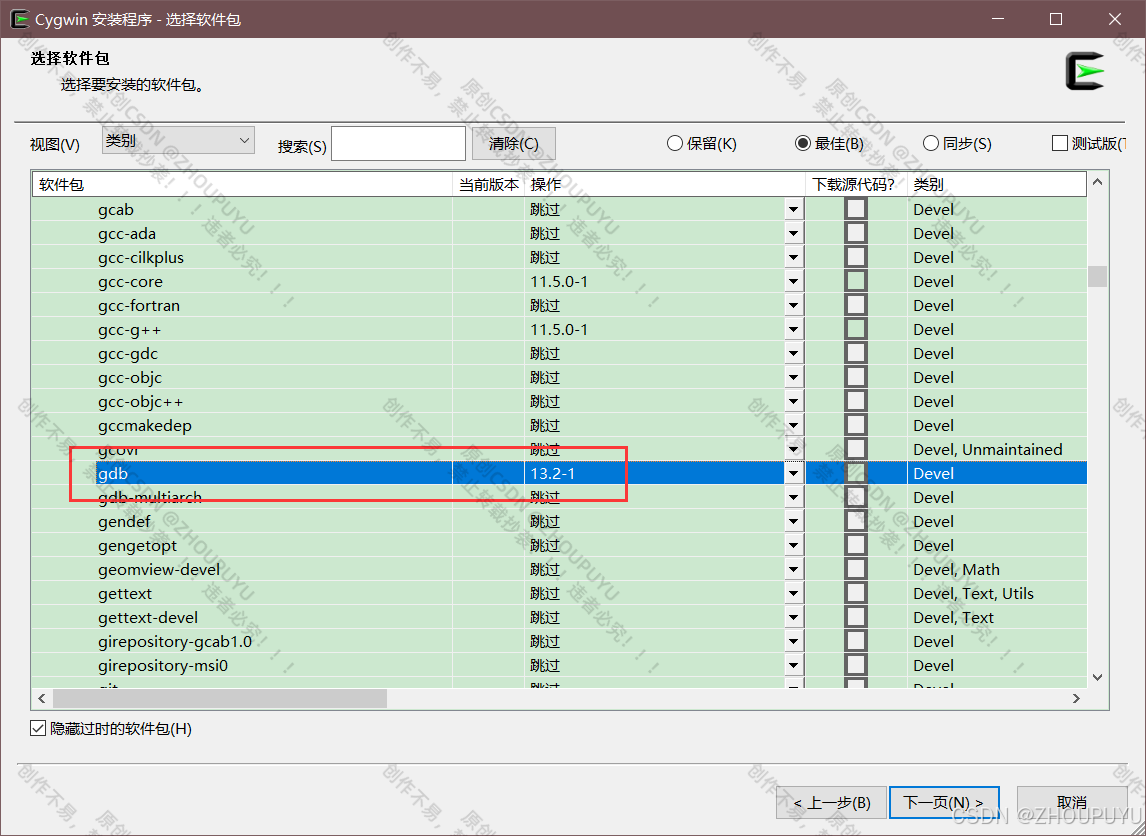Sort by 软件包 column header
This screenshot has width=1146, height=836.
click(x=243, y=185)
